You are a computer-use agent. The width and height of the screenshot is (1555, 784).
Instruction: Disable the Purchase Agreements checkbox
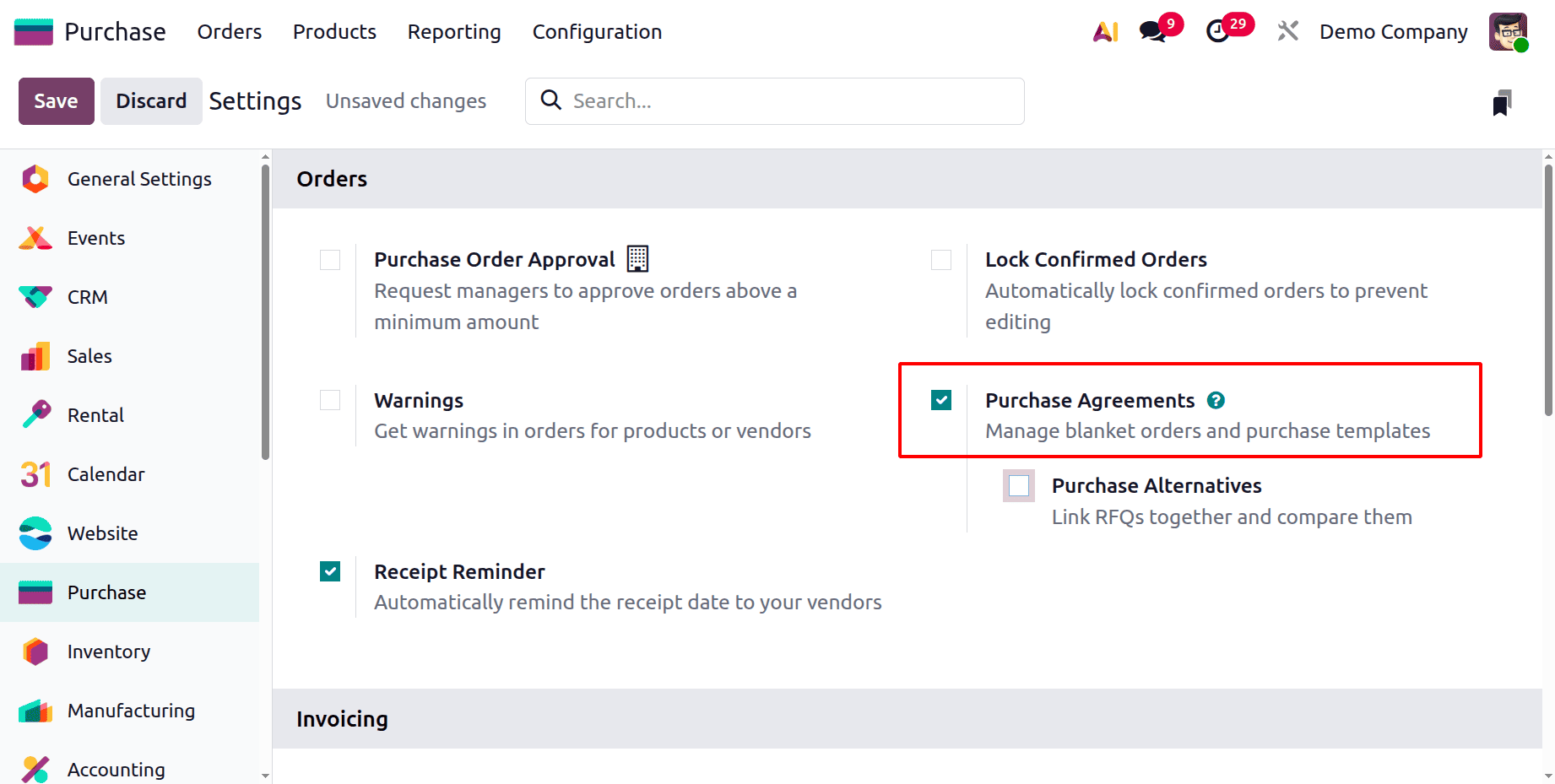(x=940, y=400)
